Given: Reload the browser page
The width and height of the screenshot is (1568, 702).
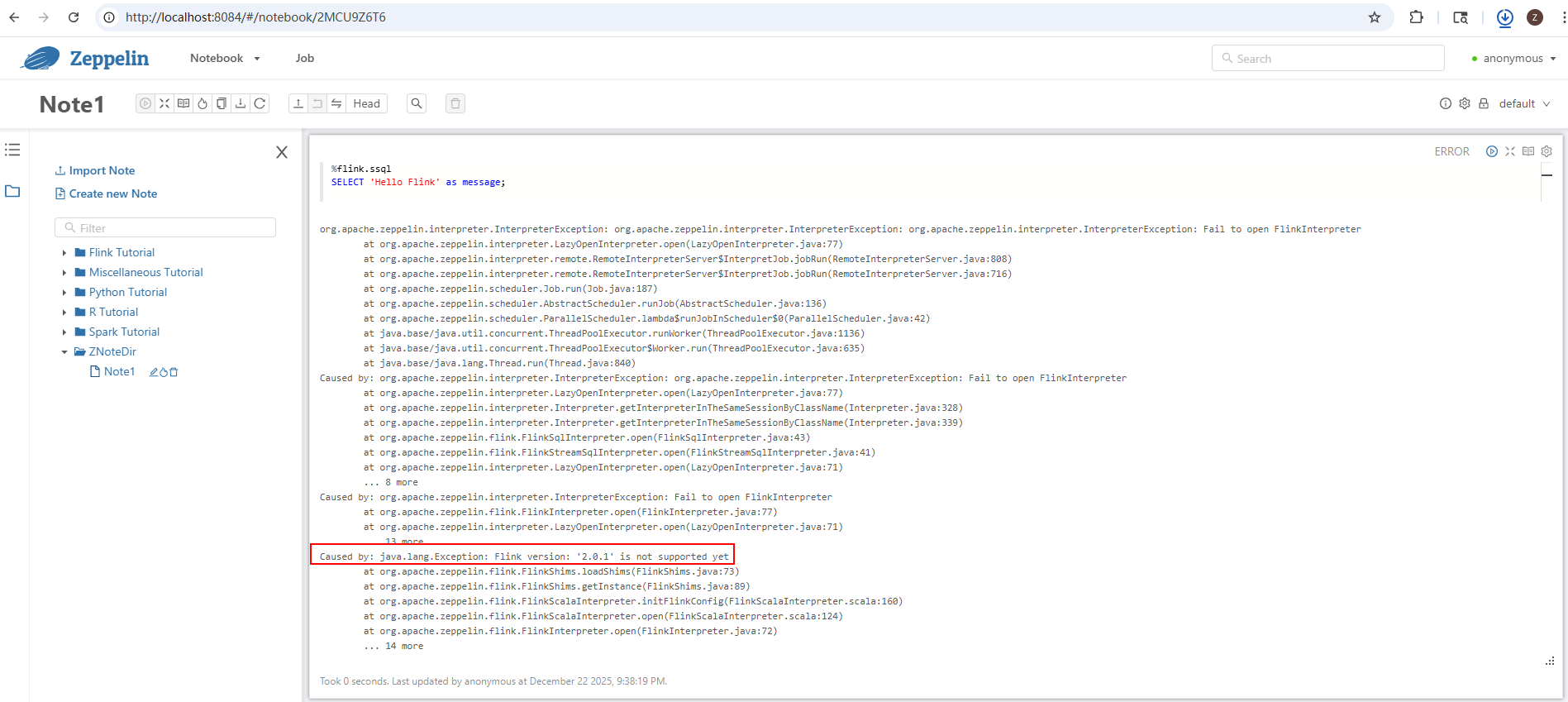Looking at the screenshot, I should (74, 17).
